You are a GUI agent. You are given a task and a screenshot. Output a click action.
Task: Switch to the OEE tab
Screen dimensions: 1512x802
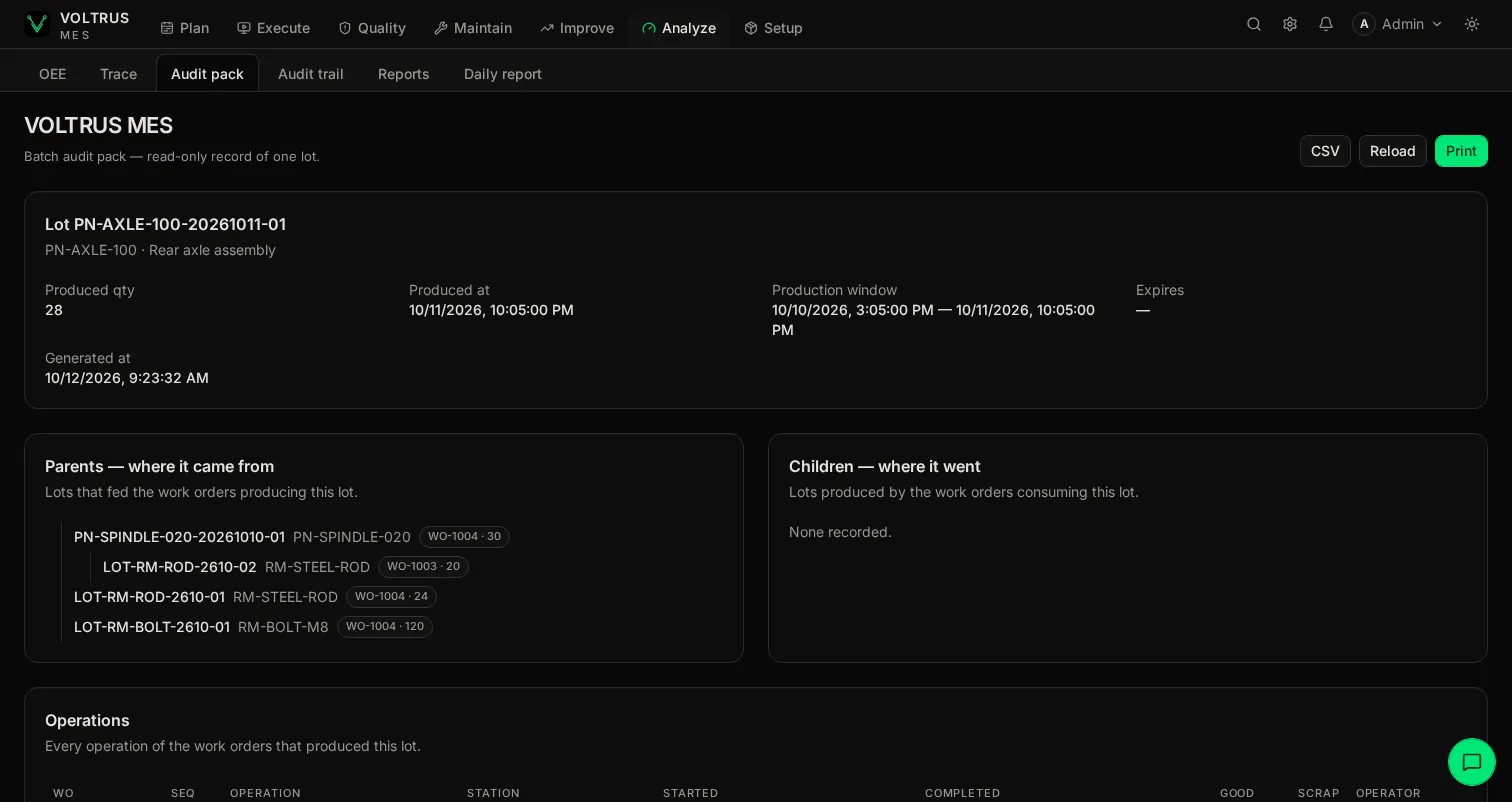[x=52, y=74]
